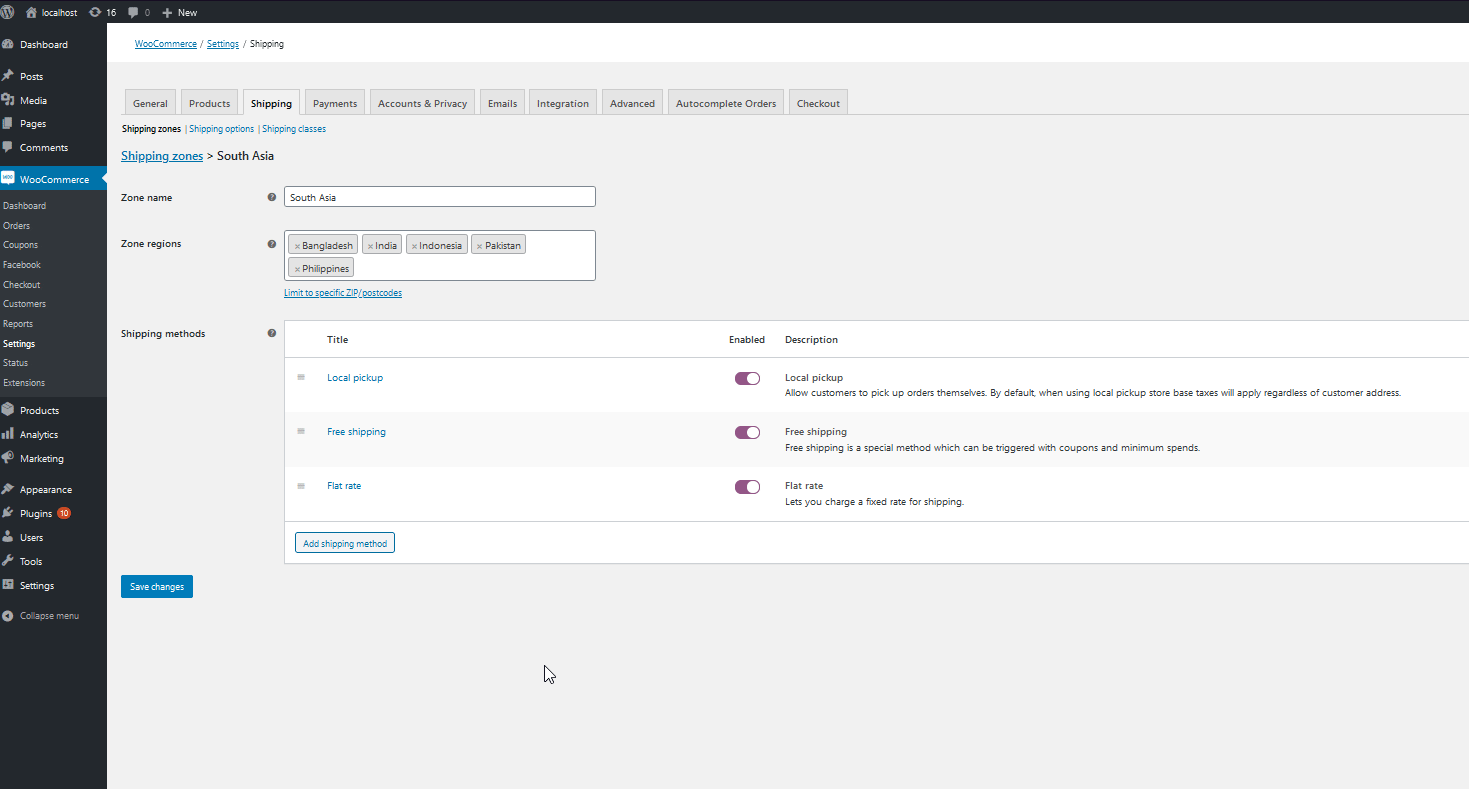Screen dimensions: 1469x789
Task: Remove Pakistan tag from zone regions
Action: pyautogui.click(x=479, y=246)
